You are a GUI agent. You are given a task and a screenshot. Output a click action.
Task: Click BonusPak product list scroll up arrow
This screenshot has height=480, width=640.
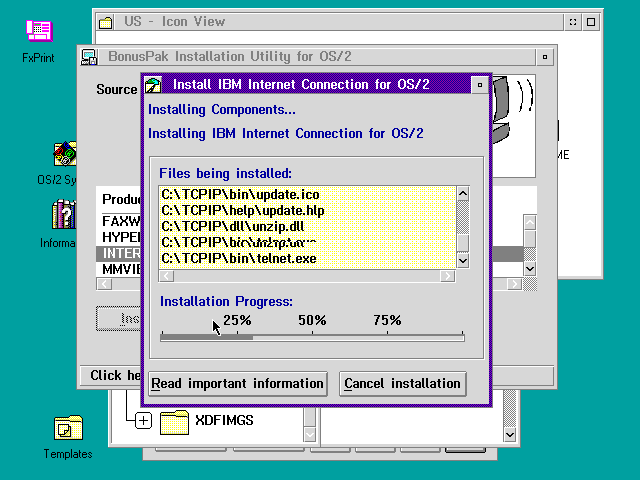click(530, 223)
